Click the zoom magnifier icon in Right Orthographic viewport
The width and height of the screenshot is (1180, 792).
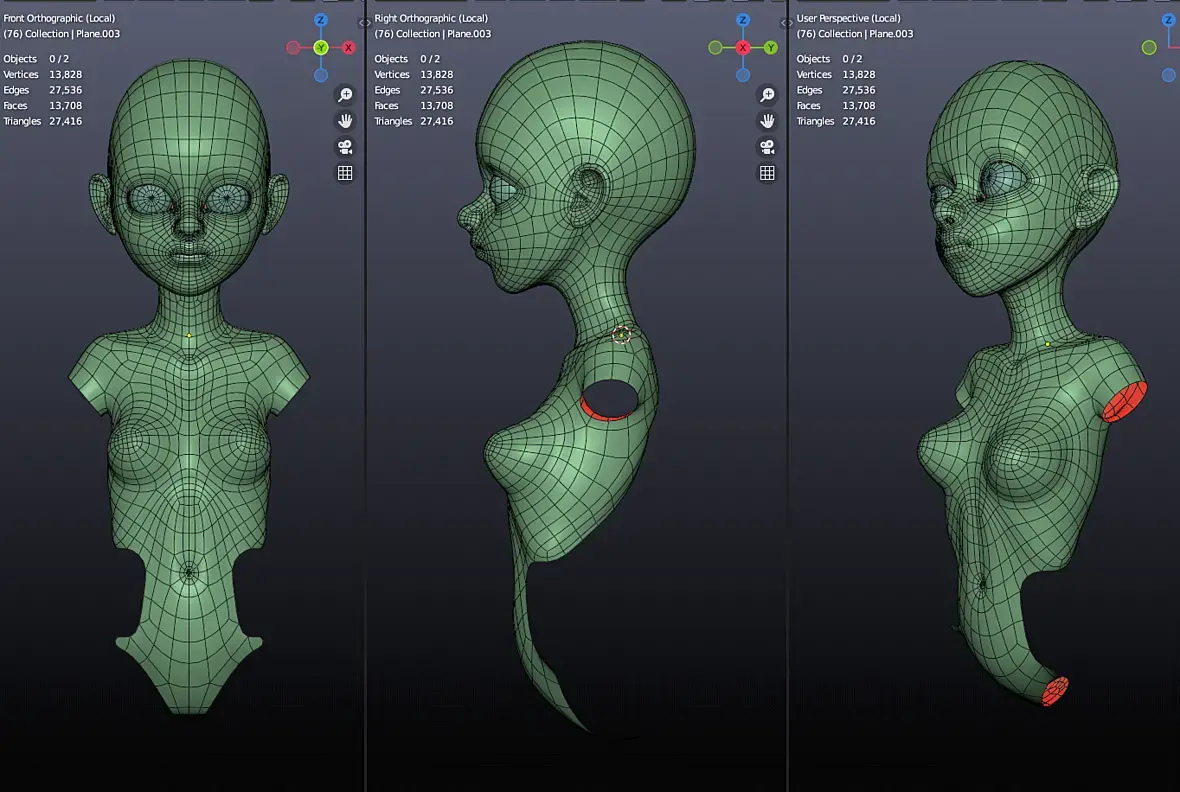coord(767,95)
